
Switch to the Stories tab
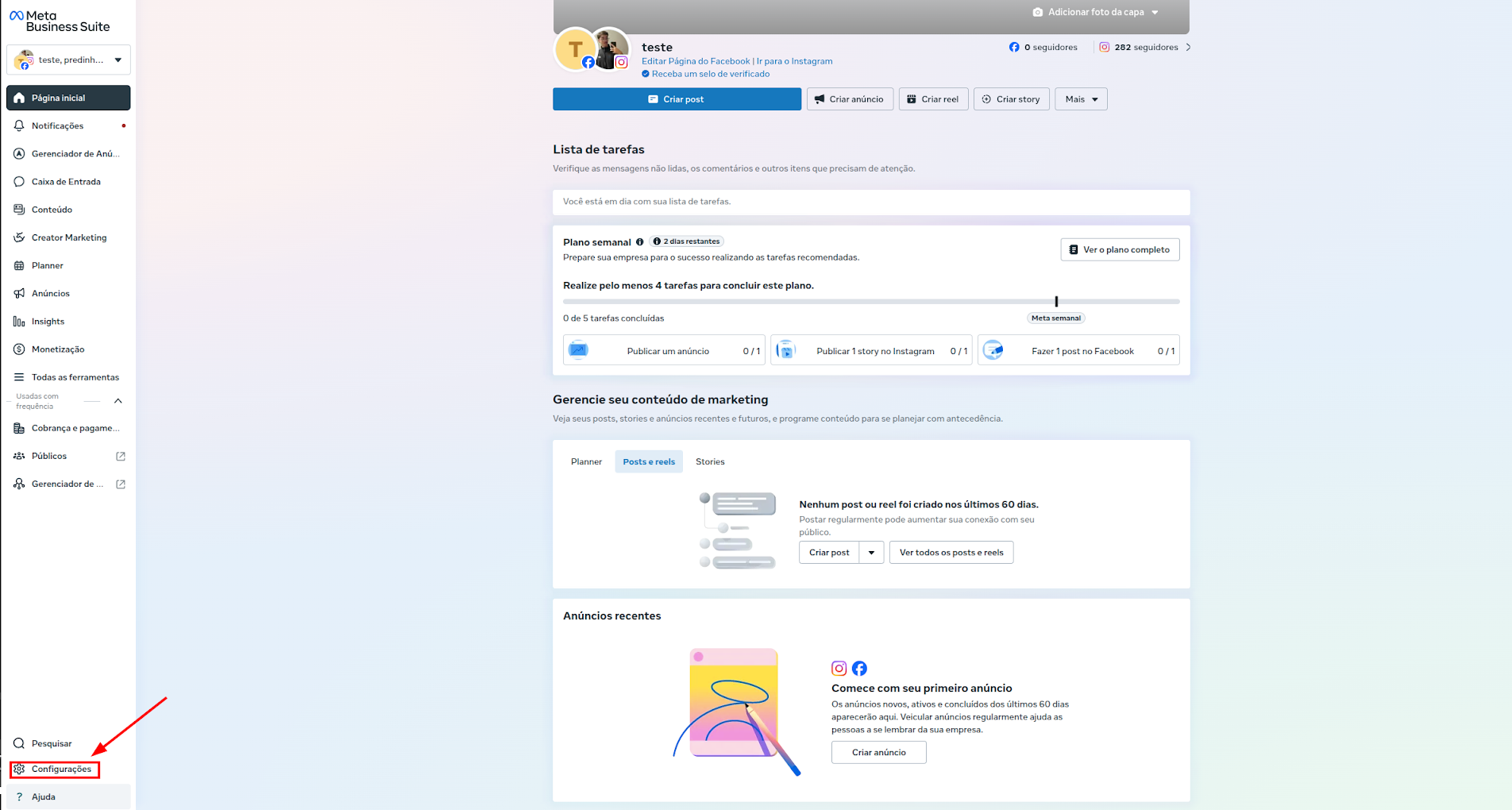pos(710,461)
